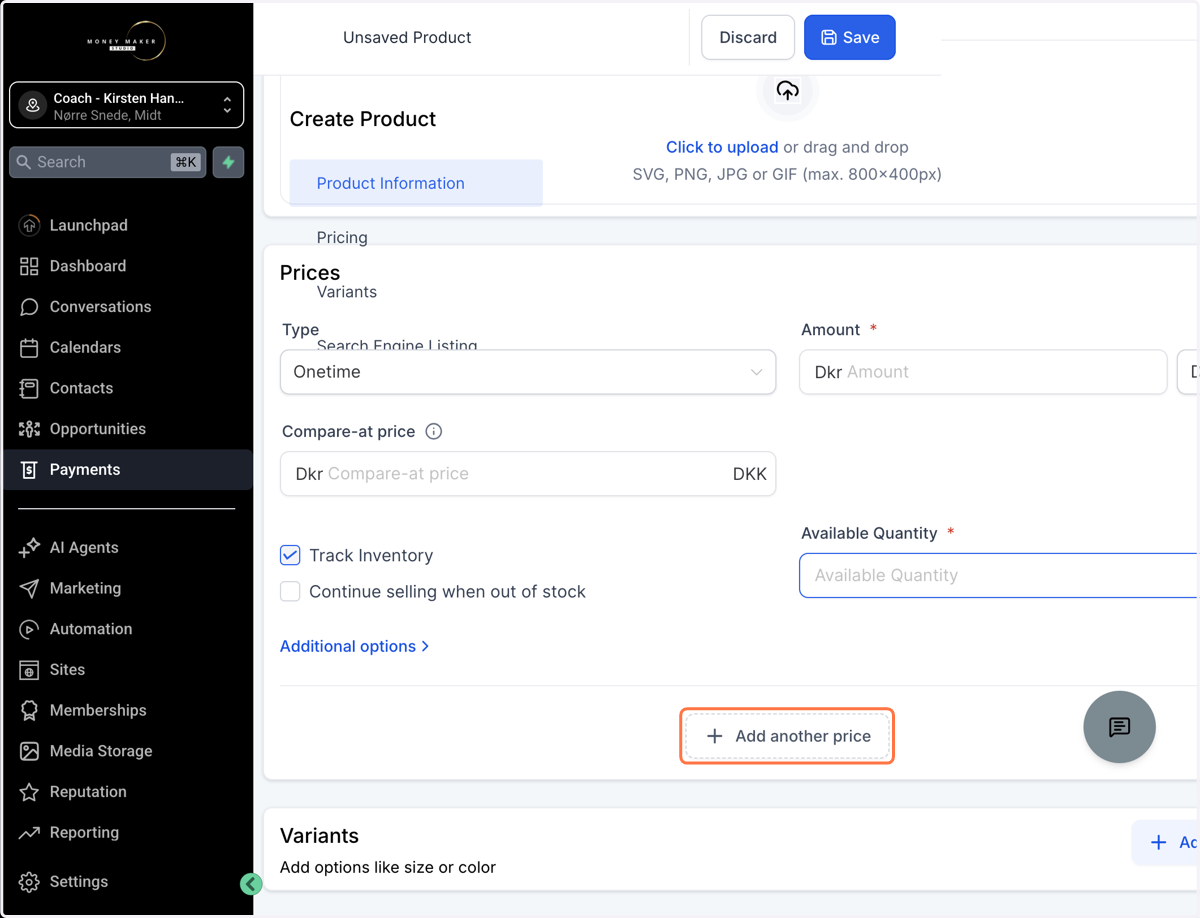Open the Coach account switcher dropdown

tap(126, 105)
